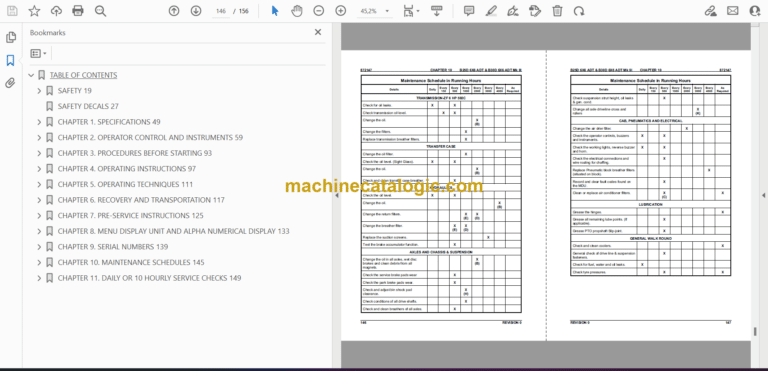This screenshot has height=371, width=768.
Task: Expand CHAPTER 1. SPECIFICATIONS bookmark
Action: 39,122
